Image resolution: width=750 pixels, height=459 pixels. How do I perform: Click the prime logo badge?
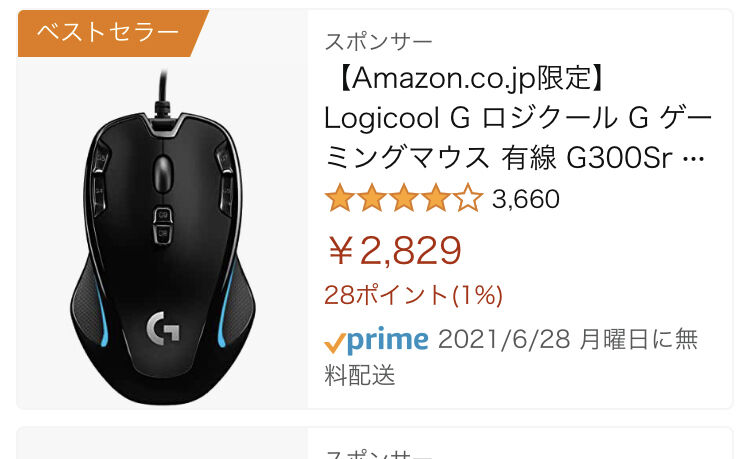tap(376, 340)
